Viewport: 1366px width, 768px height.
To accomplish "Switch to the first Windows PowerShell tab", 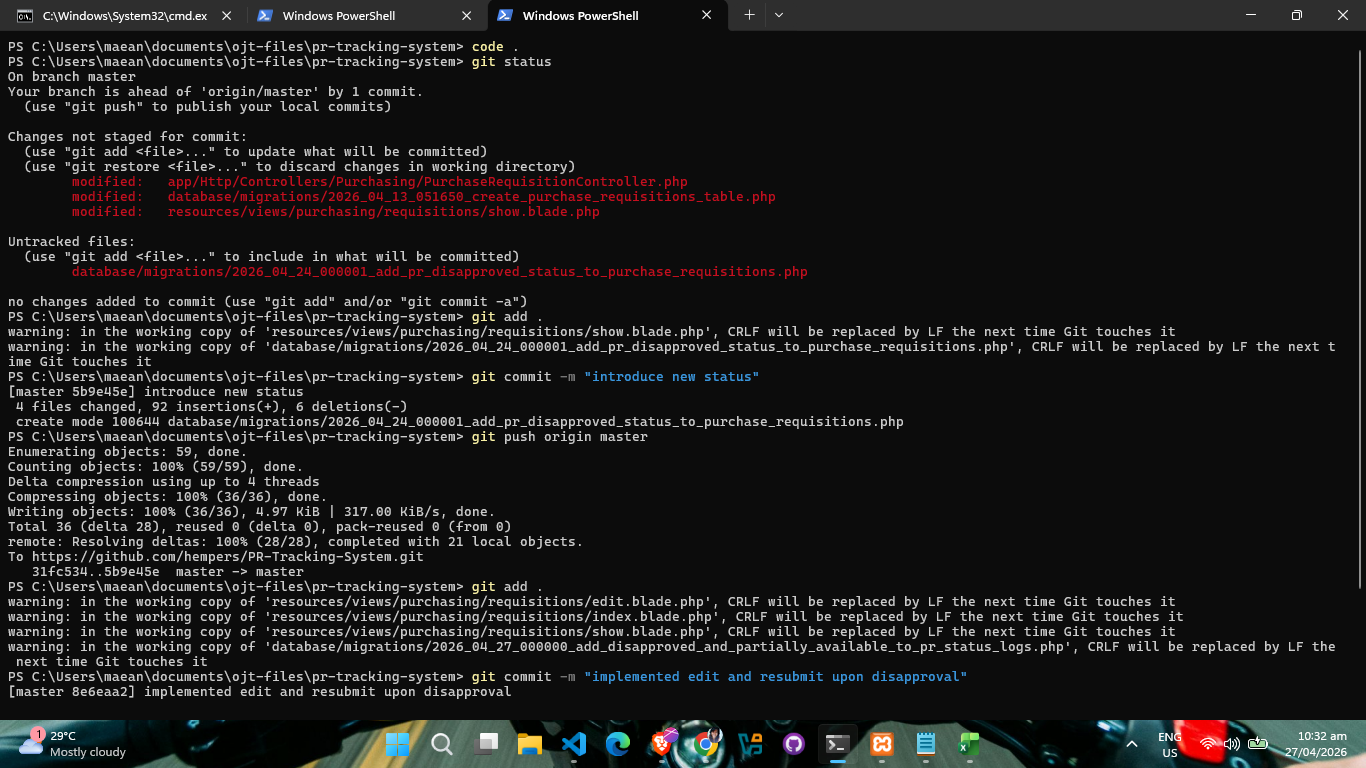I will click(x=365, y=16).
